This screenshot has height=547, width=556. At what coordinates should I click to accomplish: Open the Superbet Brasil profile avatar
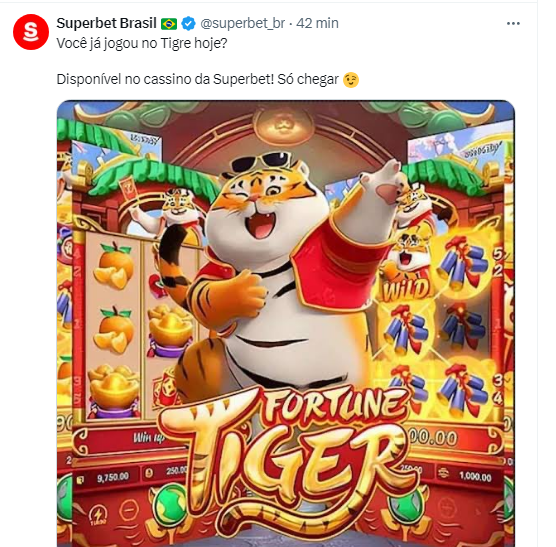tap(31, 32)
